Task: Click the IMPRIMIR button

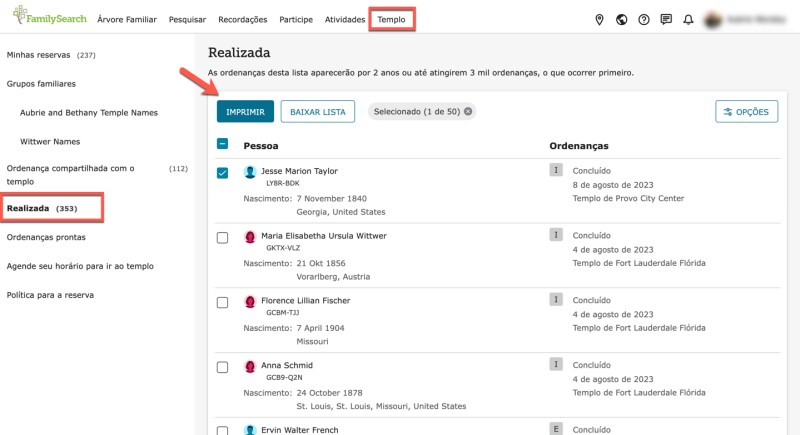Action: click(x=245, y=112)
